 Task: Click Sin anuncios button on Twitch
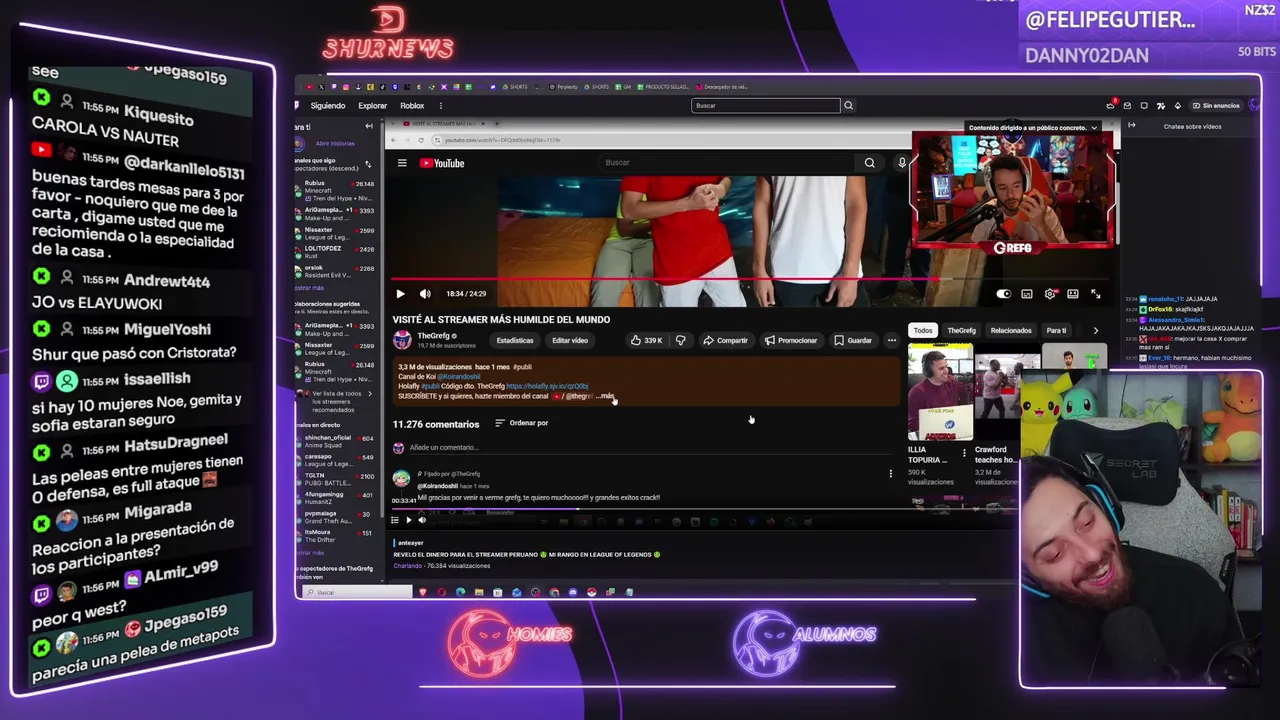[x=1214, y=106]
